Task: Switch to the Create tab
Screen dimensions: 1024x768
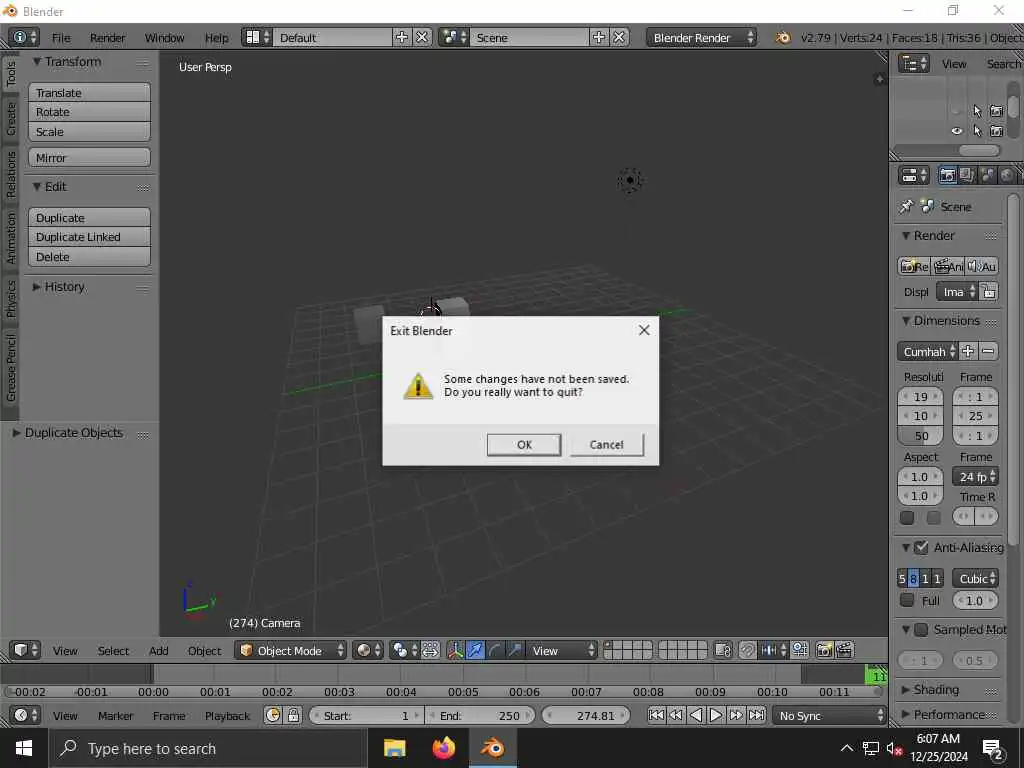Action: pos(10,119)
